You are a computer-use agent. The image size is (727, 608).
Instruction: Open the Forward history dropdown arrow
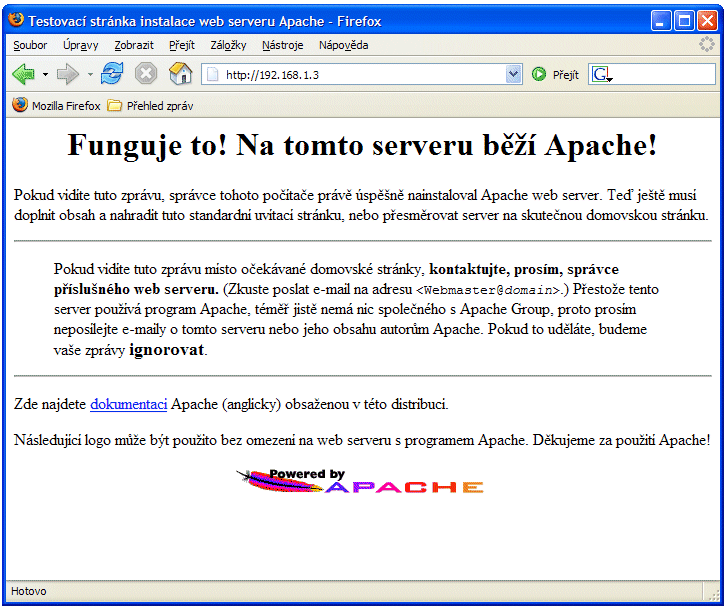coord(90,75)
